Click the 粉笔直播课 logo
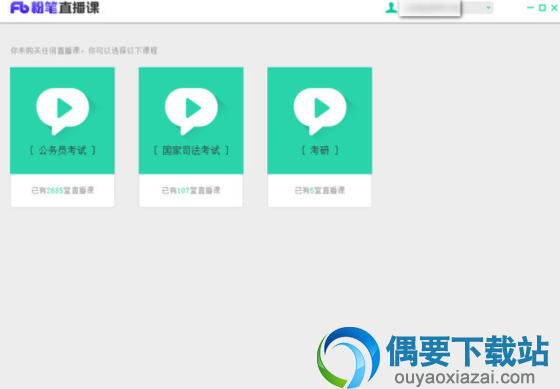The height and width of the screenshot is (389, 560). tap(55, 8)
